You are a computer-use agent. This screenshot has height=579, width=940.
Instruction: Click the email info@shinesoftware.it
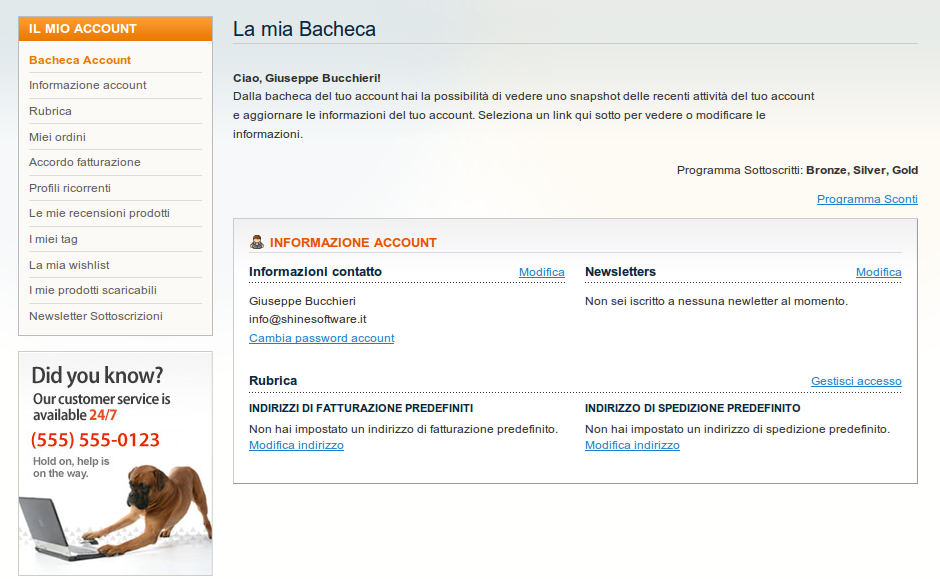pos(308,319)
